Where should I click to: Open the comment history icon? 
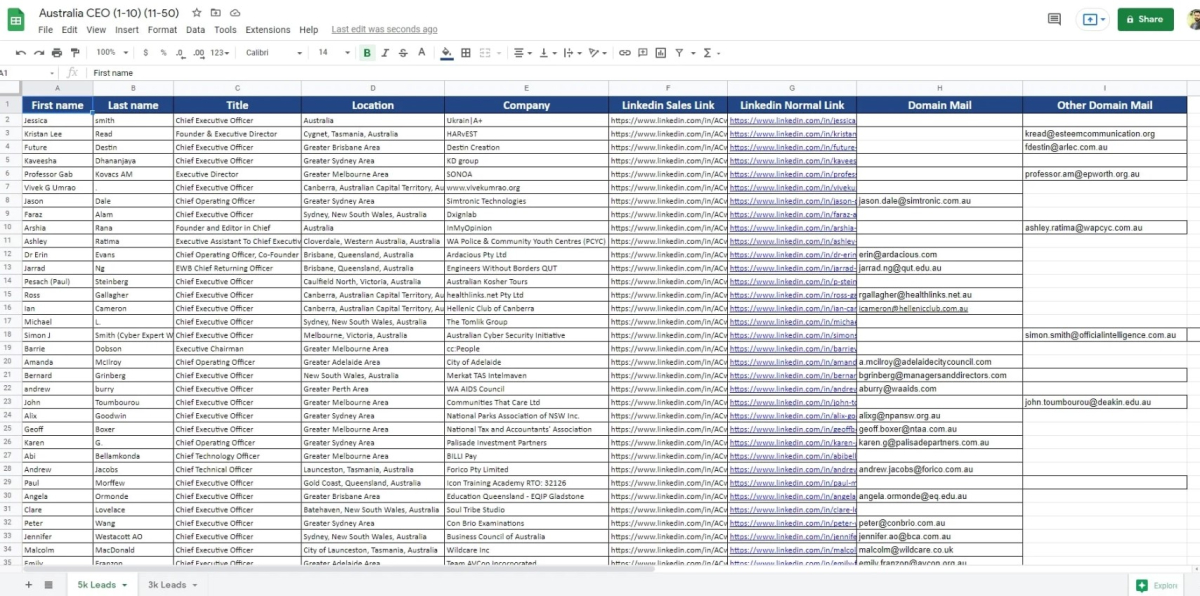1054,19
